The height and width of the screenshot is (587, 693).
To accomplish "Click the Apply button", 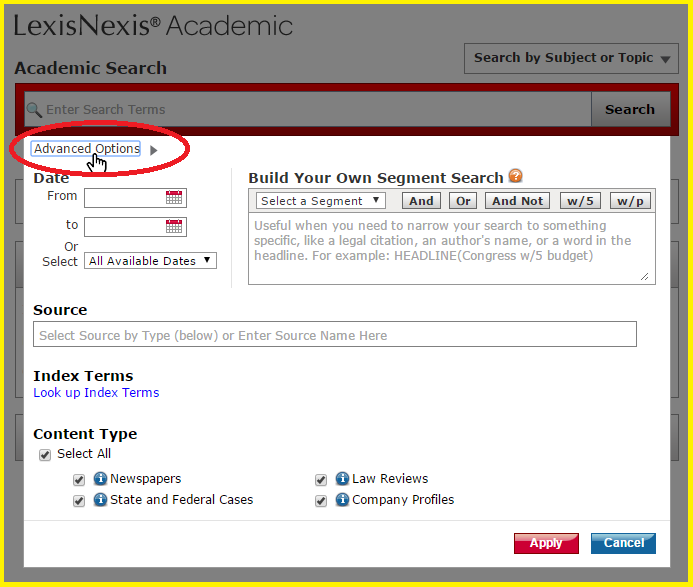I will (x=546, y=543).
